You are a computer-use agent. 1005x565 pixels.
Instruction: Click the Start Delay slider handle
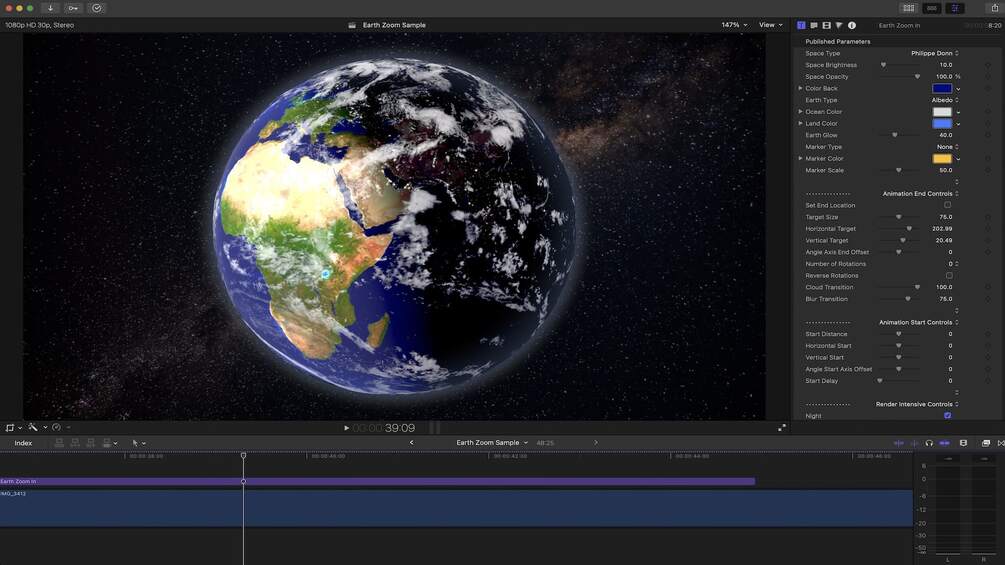coord(879,381)
